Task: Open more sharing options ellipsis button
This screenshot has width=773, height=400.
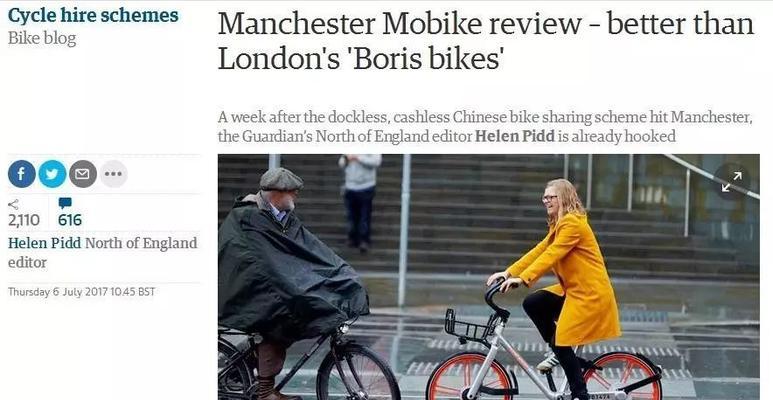Action: tap(113, 174)
